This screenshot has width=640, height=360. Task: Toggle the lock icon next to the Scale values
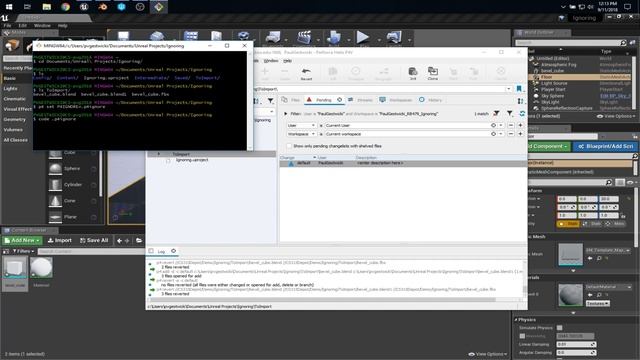[x=622, y=216]
